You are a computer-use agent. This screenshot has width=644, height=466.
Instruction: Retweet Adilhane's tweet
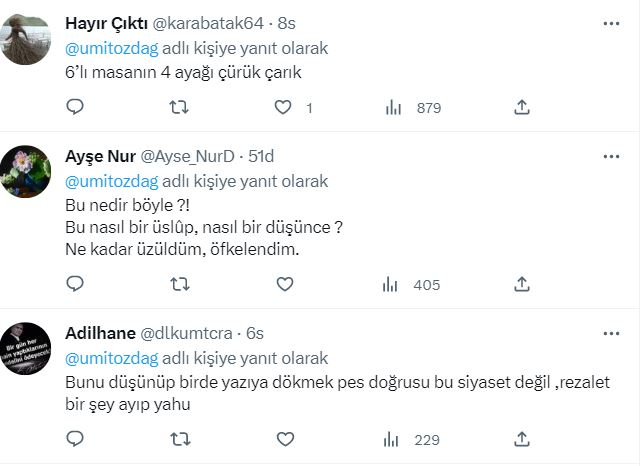pyautogui.click(x=180, y=438)
